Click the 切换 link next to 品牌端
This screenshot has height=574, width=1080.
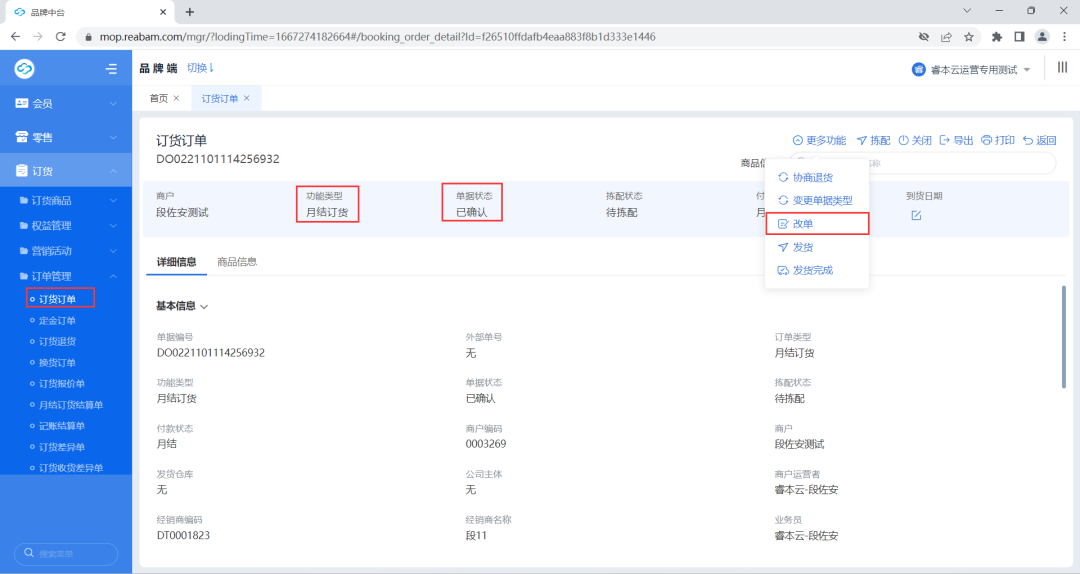tap(201, 68)
